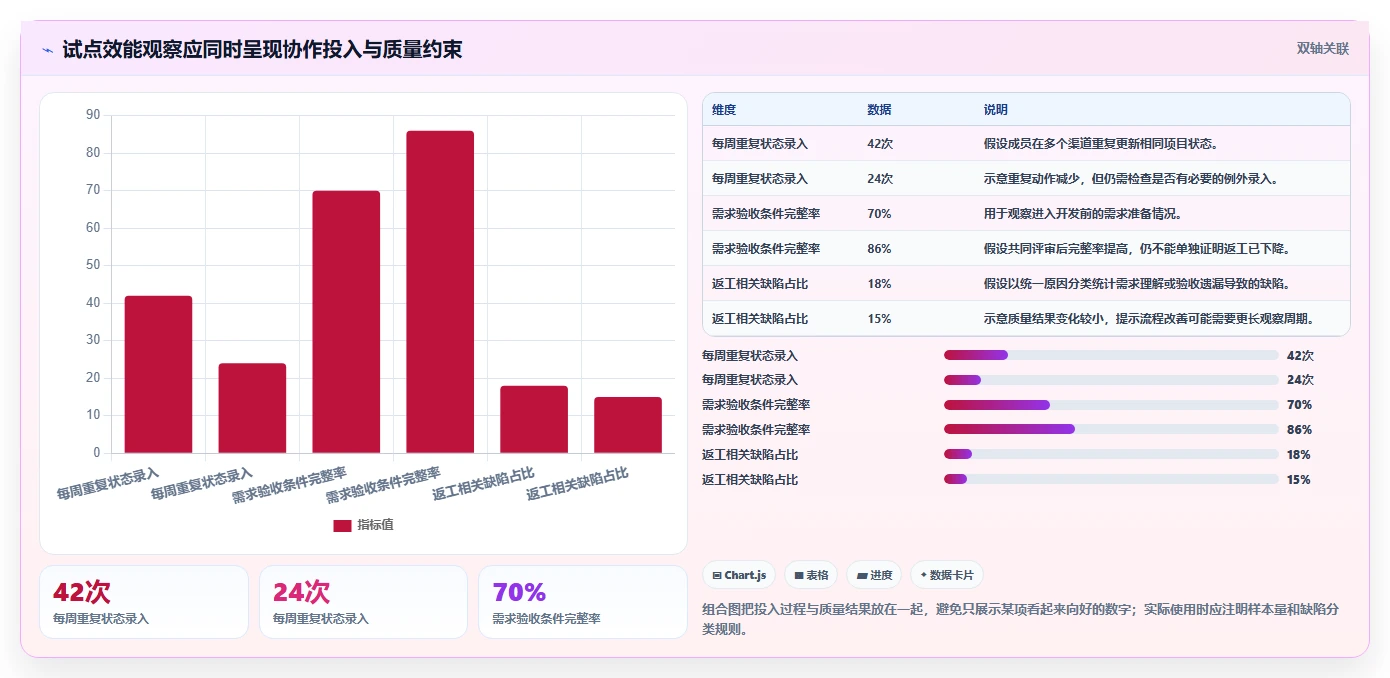Click the 维度 column header
This screenshot has width=1390, height=678.
pos(724,110)
